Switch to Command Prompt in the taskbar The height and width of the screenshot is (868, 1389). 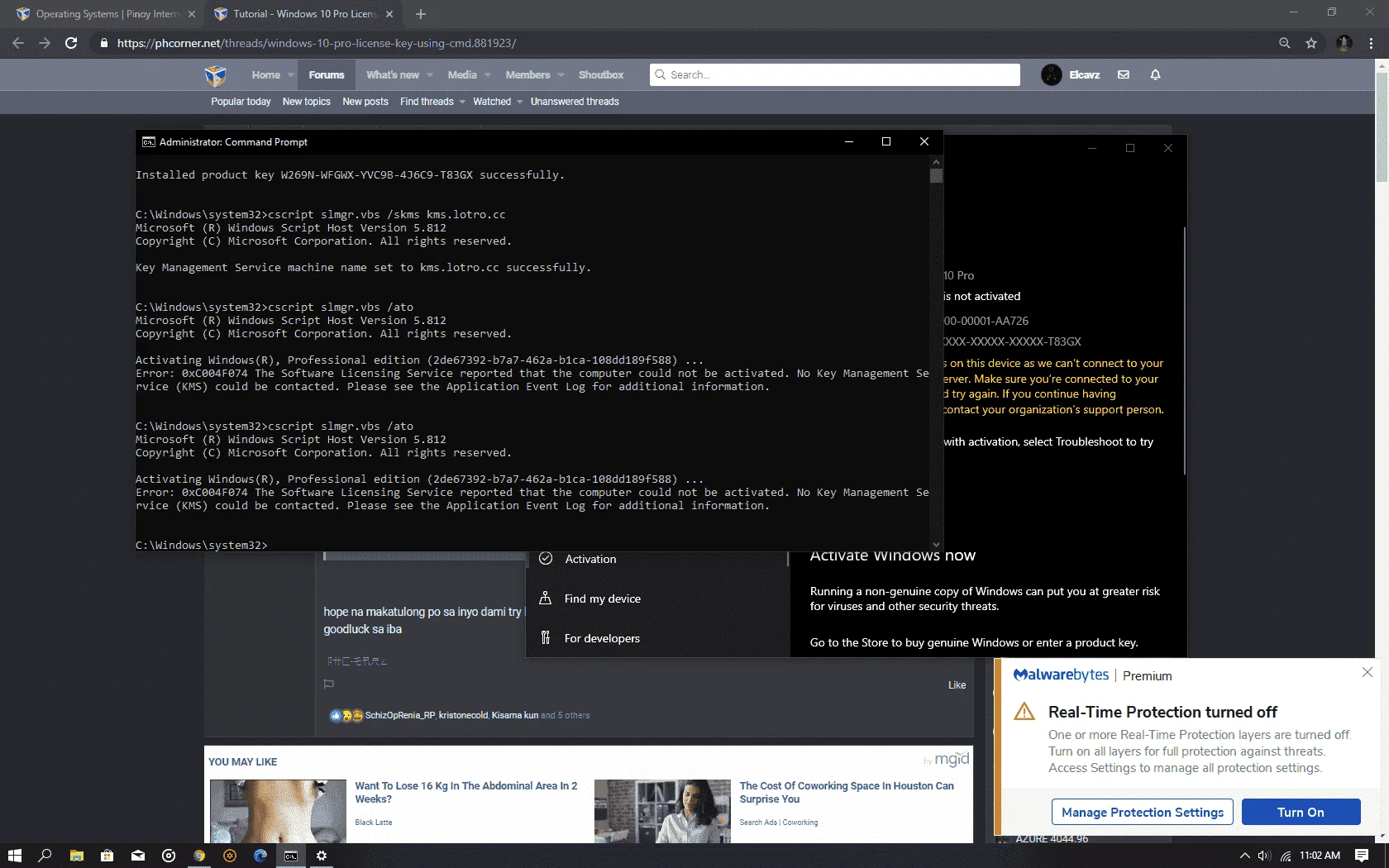tap(291, 856)
